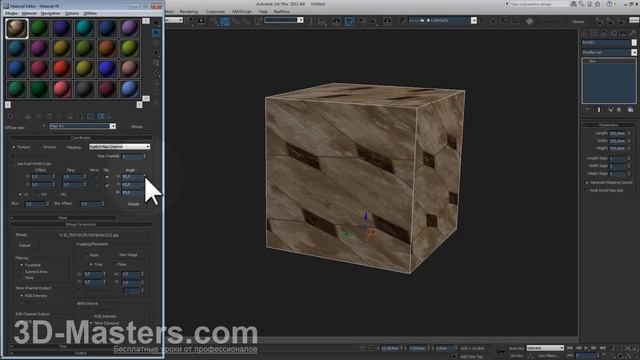
Task: Click the U Offset input field
Action: pos(41,177)
